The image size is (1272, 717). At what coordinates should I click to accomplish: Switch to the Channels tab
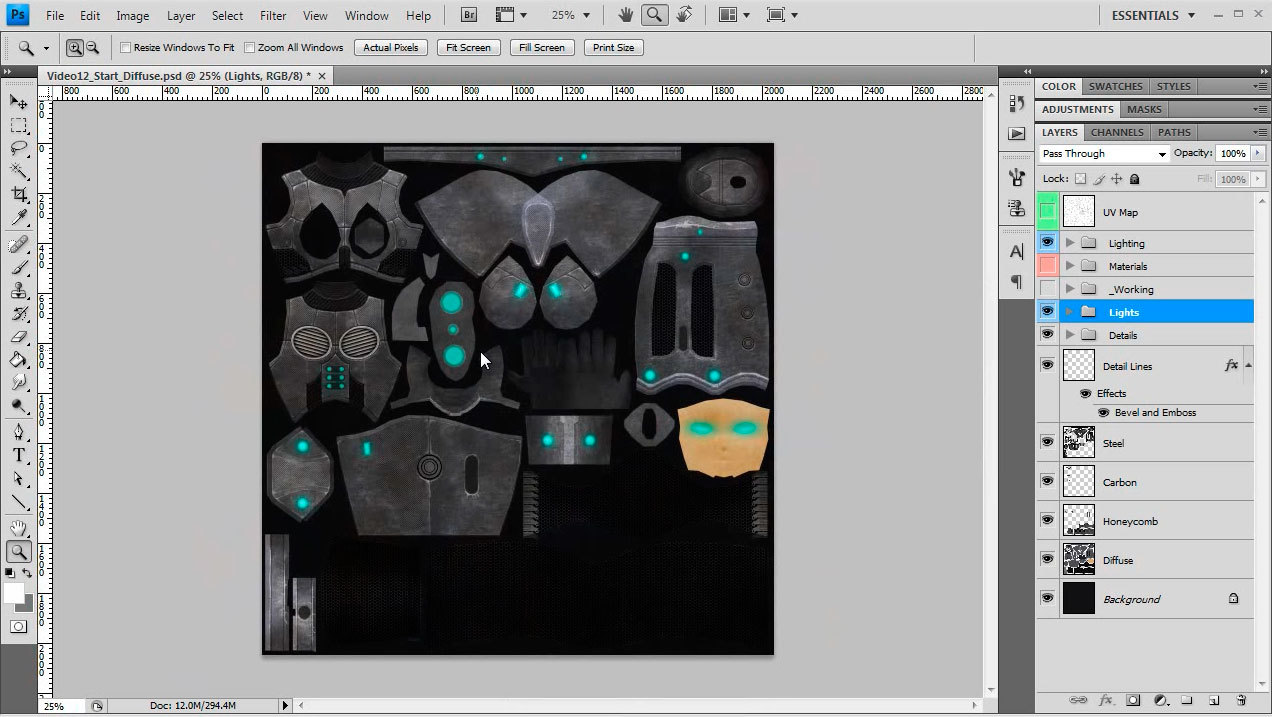click(1116, 132)
